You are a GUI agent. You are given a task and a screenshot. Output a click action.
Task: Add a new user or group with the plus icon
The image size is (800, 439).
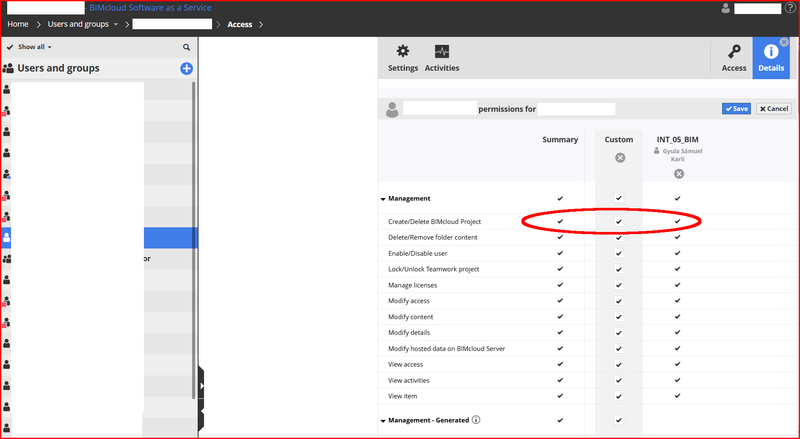(187, 68)
